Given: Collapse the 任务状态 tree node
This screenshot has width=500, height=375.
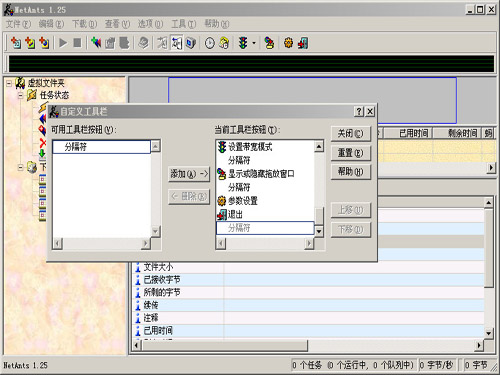Looking at the screenshot, I should (x=21, y=95).
